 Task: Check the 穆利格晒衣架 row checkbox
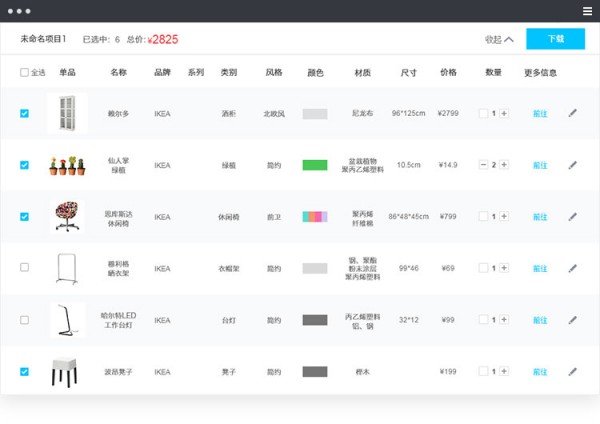(x=25, y=268)
